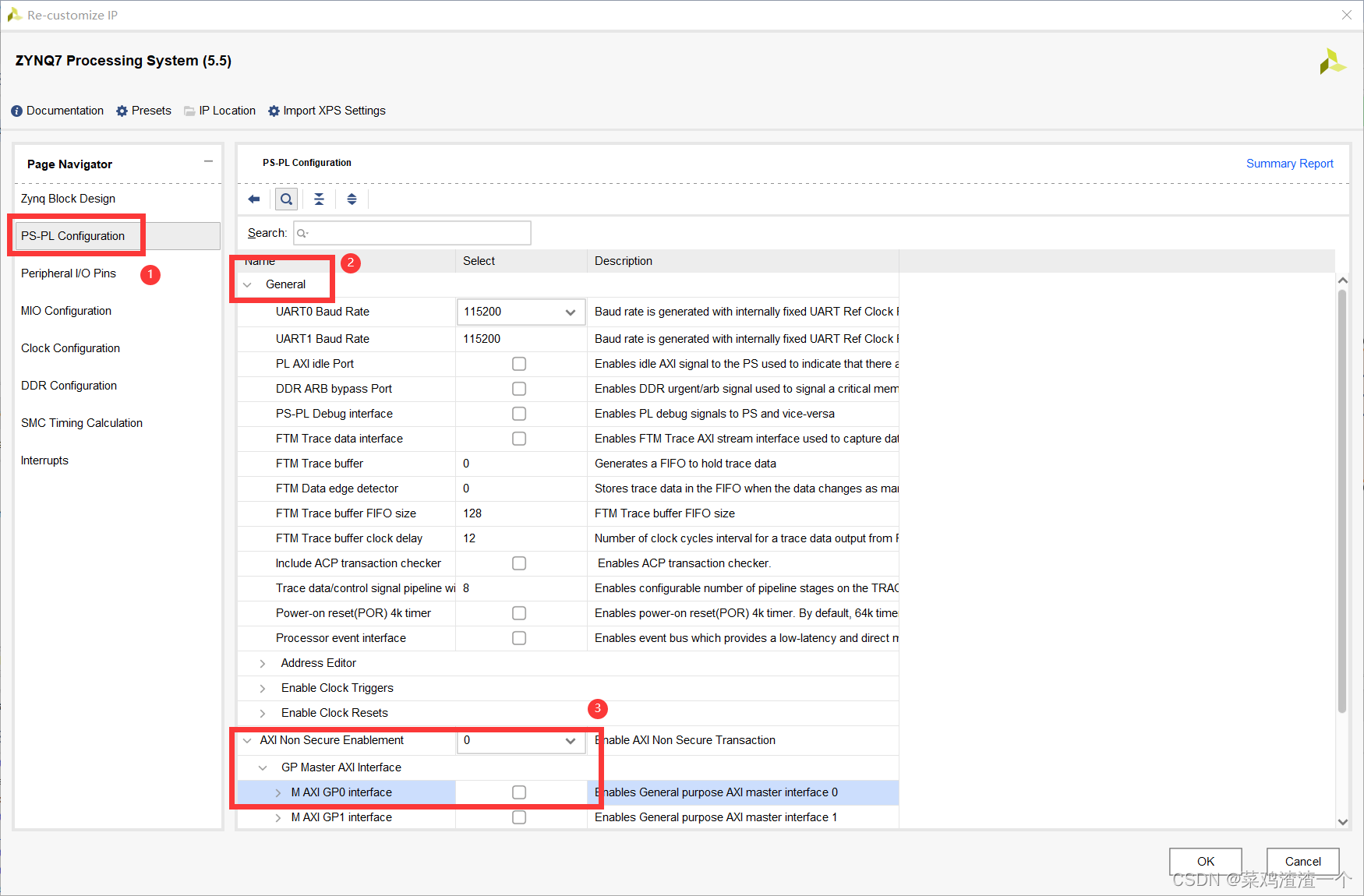Enable DDR ARB bypass Port checkbox

tap(519, 389)
